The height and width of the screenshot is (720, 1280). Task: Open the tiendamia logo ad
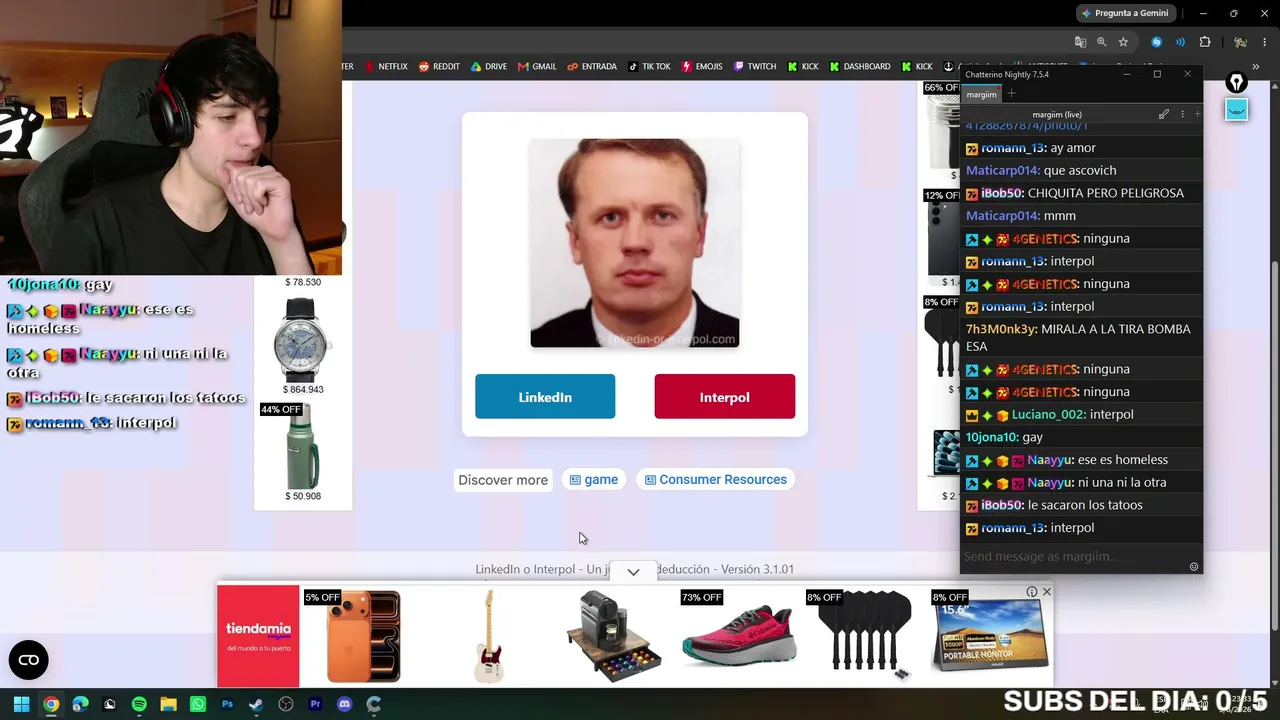(x=258, y=636)
